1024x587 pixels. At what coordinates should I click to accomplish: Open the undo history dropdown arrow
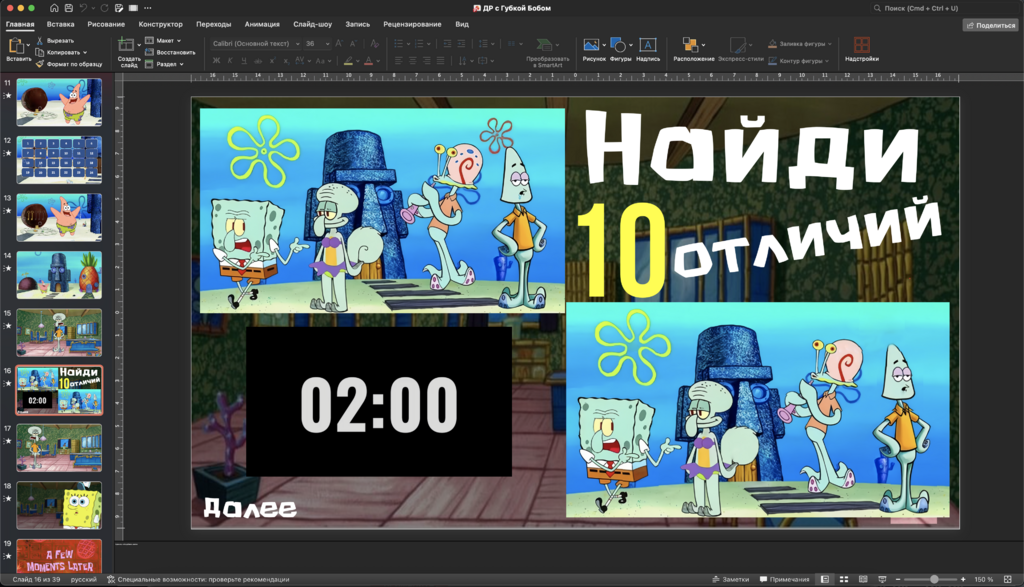coord(92,8)
